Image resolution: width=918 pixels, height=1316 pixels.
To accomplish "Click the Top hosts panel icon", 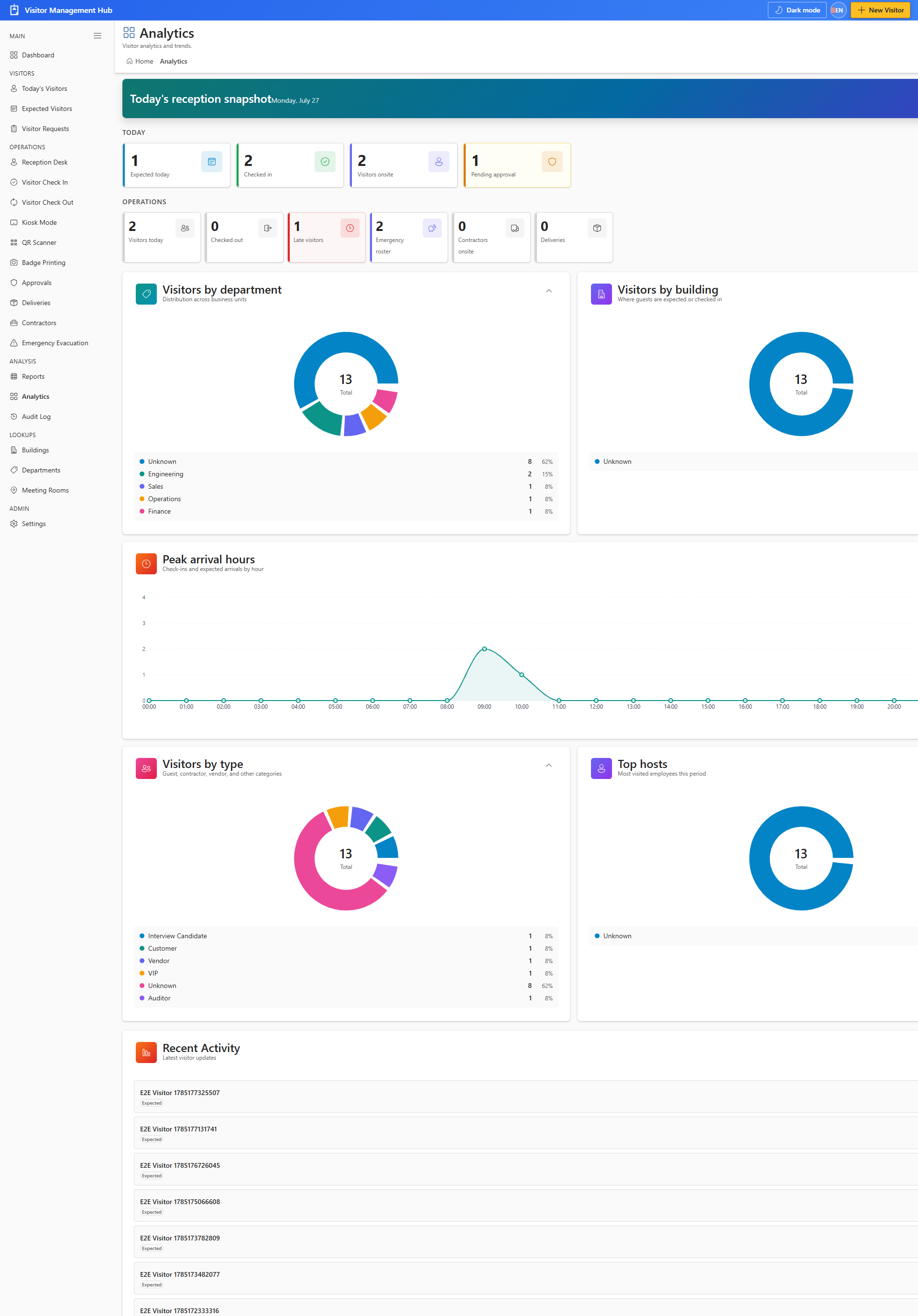I will [x=601, y=768].
